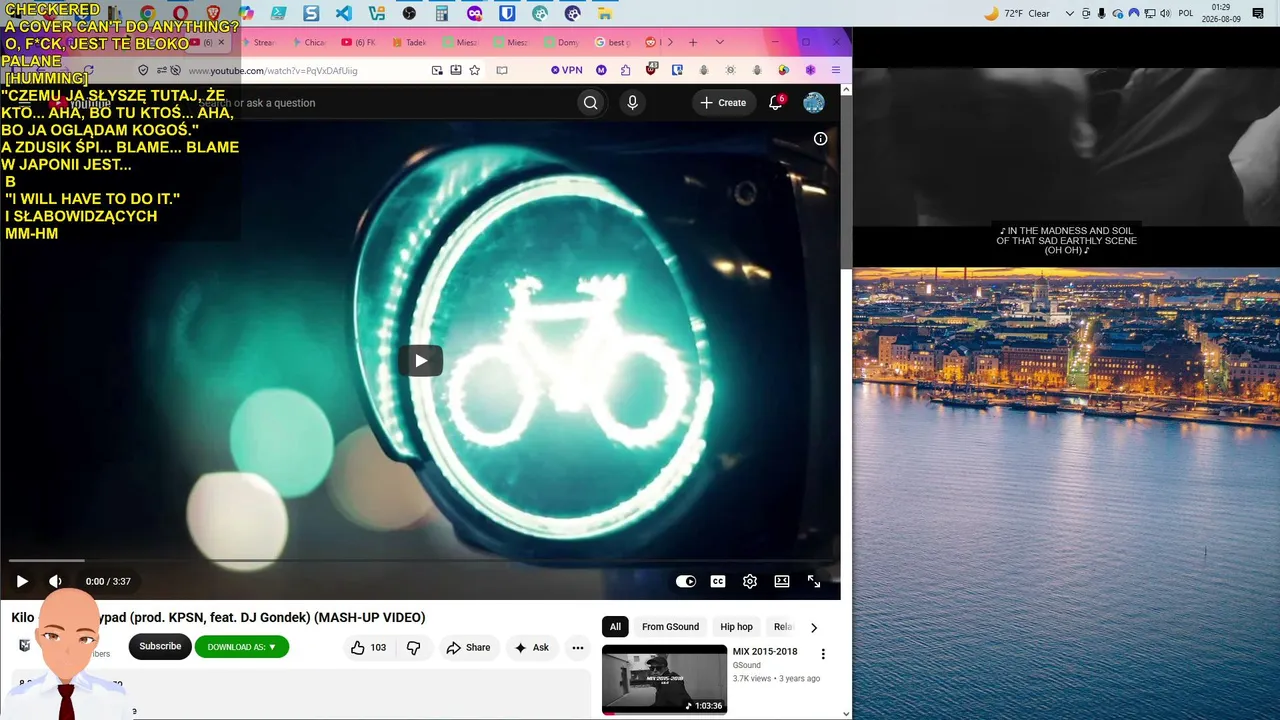Click the Create button
The image size is (1280, 720).
coord(723,103)
